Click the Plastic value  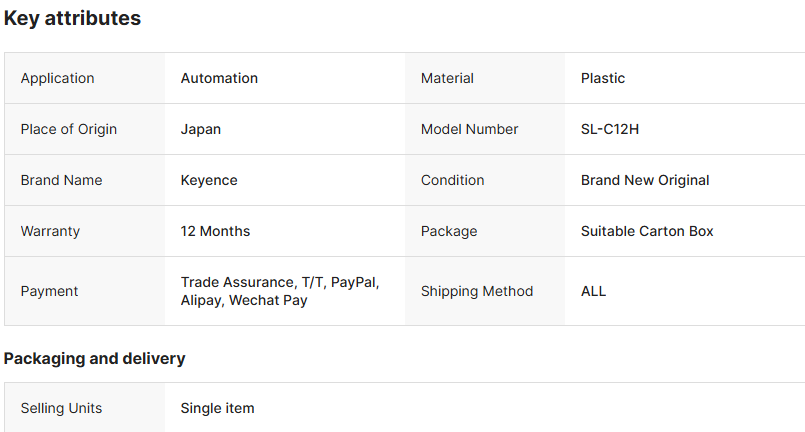point(603,78)
